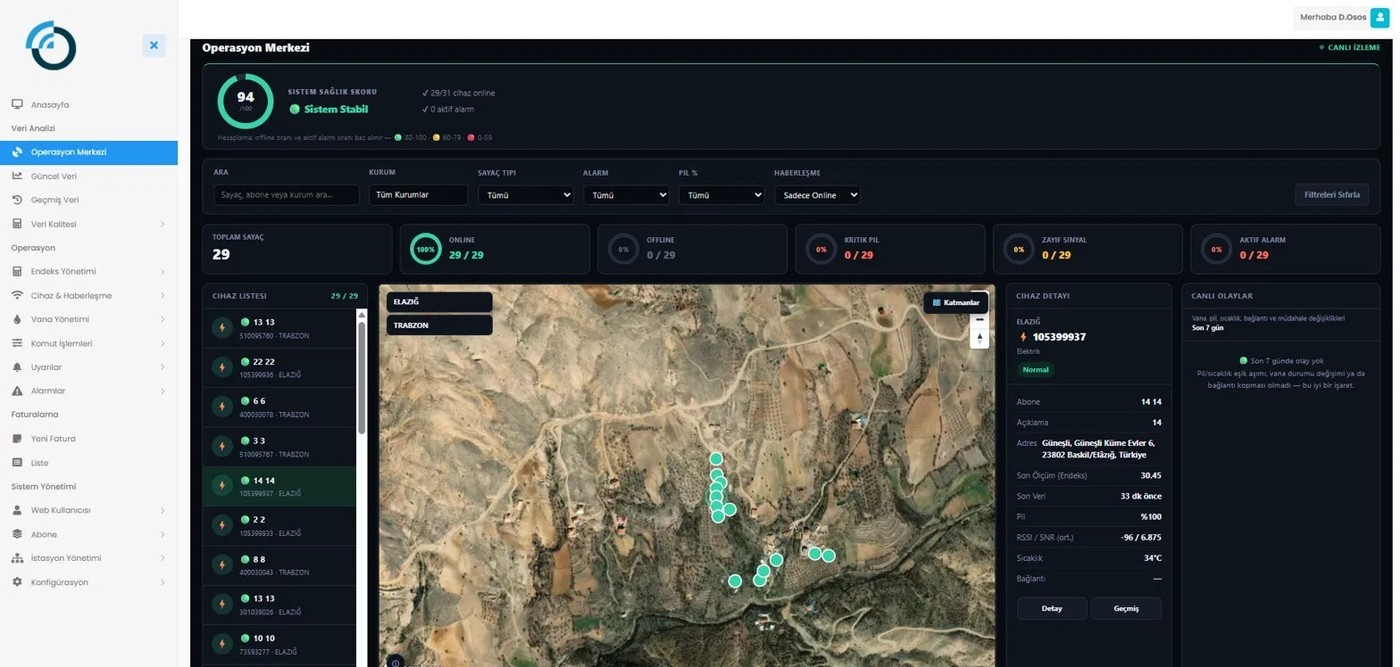1400x667 pixels.
Task: Click the Detay button in device details
Action: coord(1051,608)
